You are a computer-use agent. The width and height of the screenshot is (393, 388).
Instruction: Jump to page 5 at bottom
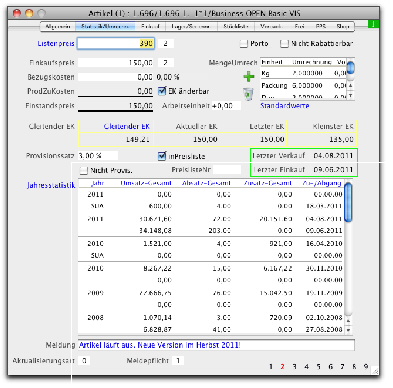[318, 367]
